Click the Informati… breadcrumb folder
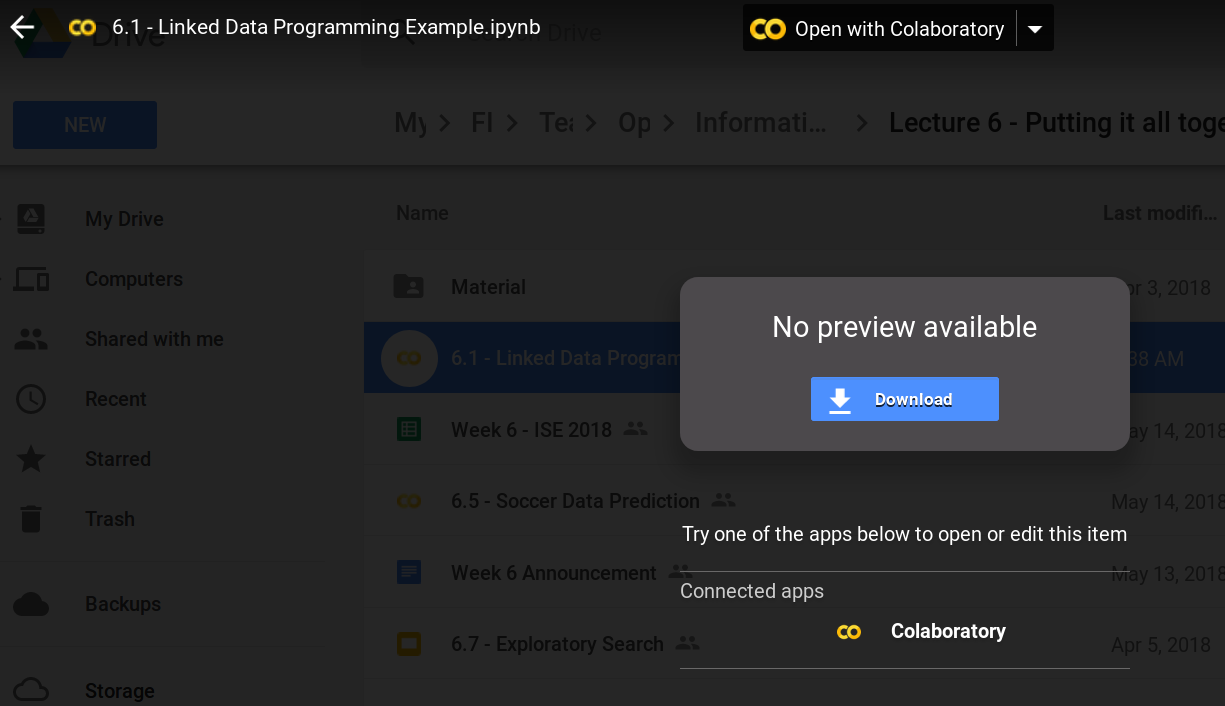This screenshot has width=1225, height=706. coord(761,123)
